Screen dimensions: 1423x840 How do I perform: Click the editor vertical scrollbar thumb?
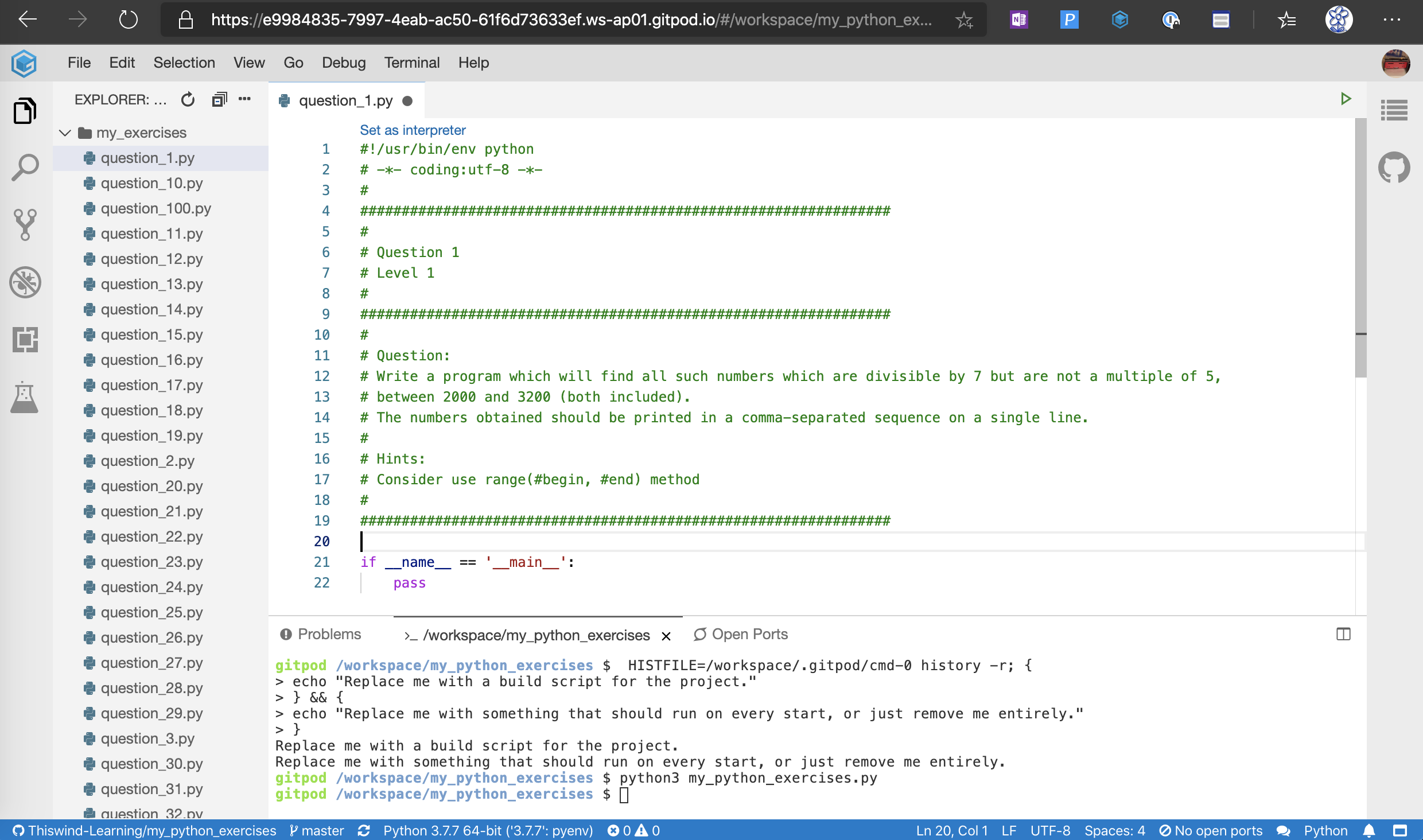1360,247
